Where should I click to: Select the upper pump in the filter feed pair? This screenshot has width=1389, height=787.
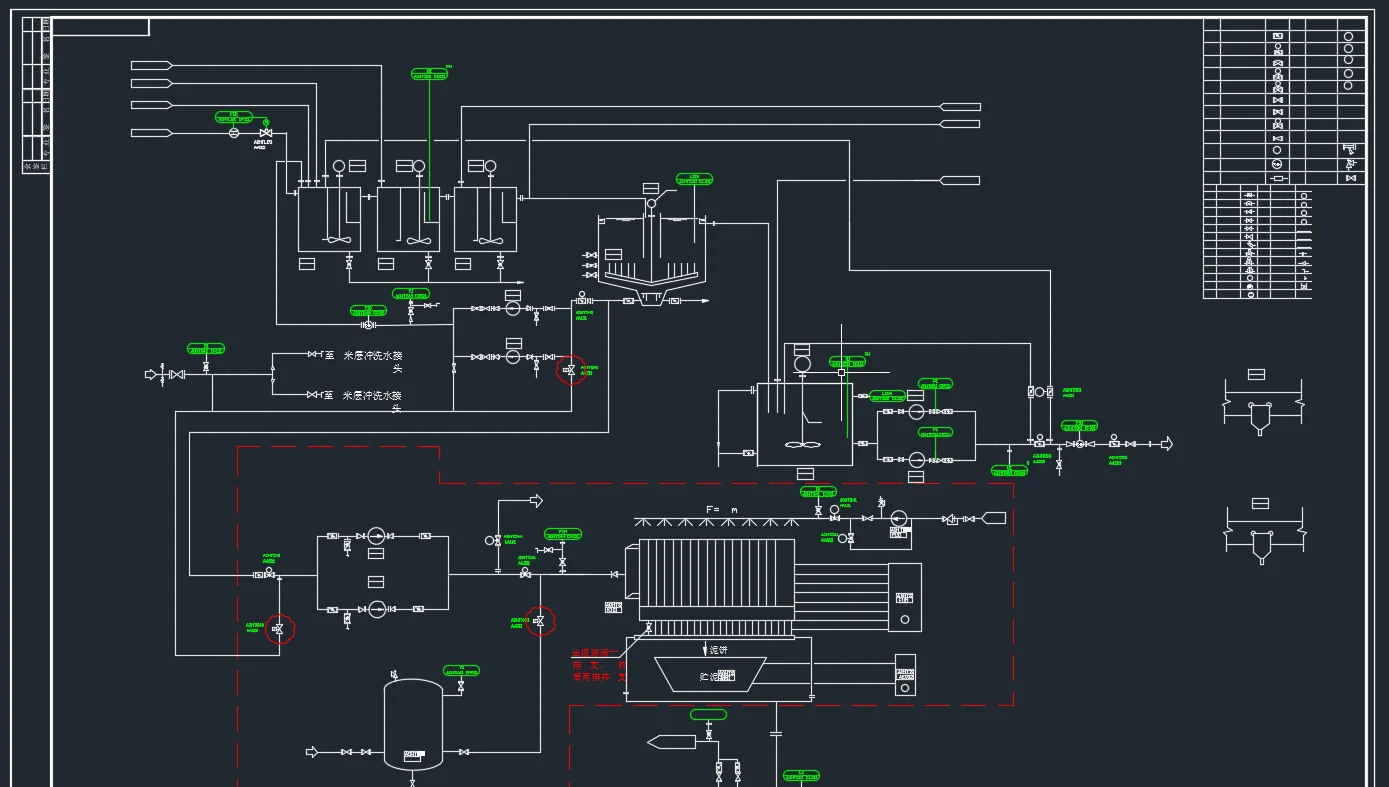[376, 536]
